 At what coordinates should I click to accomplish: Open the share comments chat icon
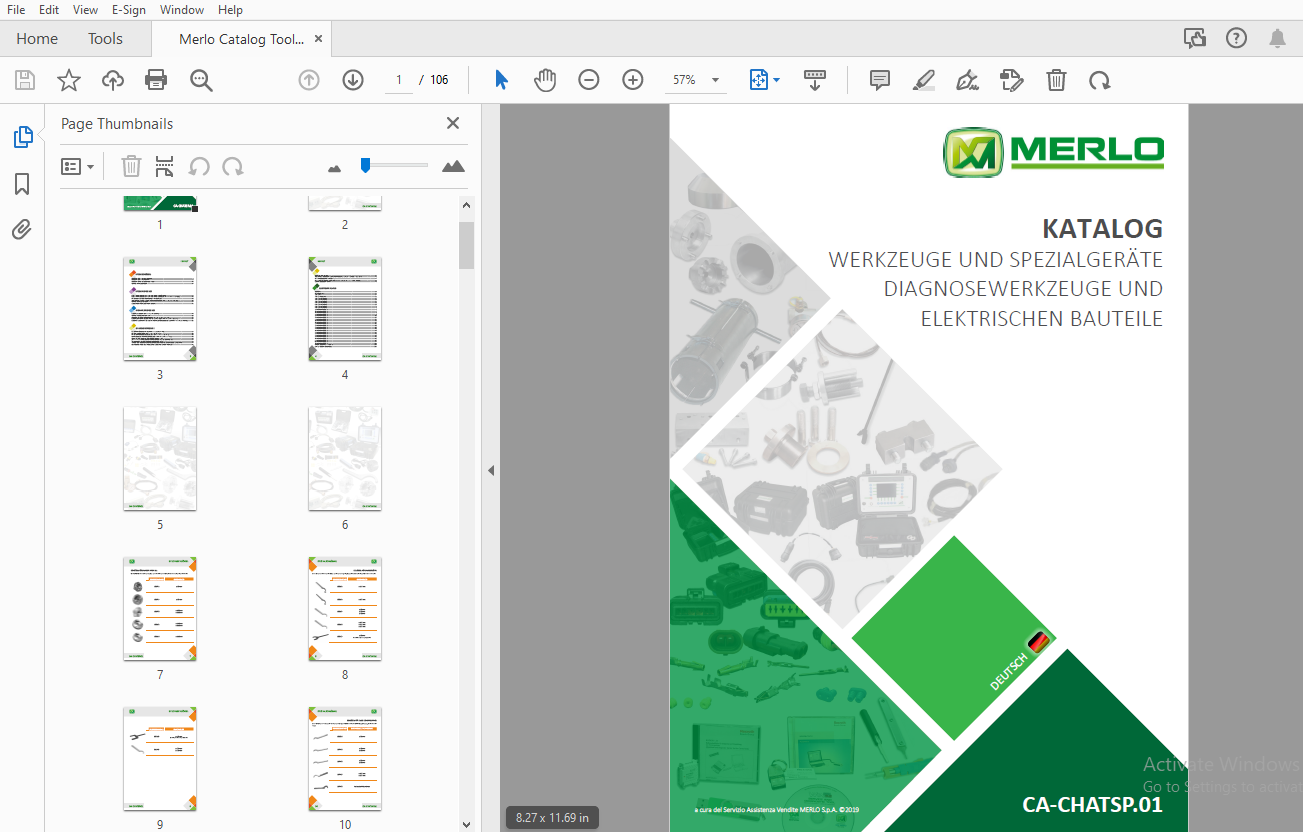(1194, 38)
